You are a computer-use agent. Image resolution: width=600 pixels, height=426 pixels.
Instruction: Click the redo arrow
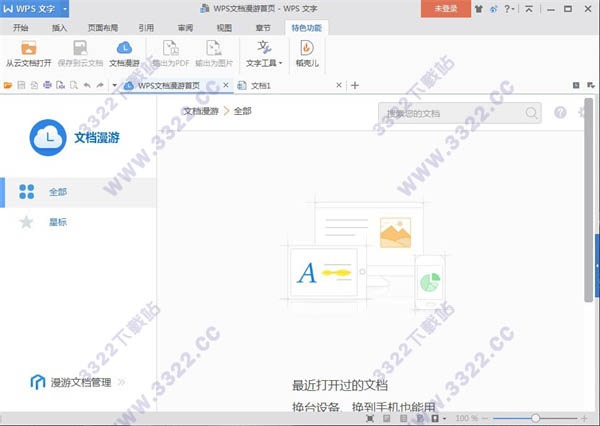[100, 85]
